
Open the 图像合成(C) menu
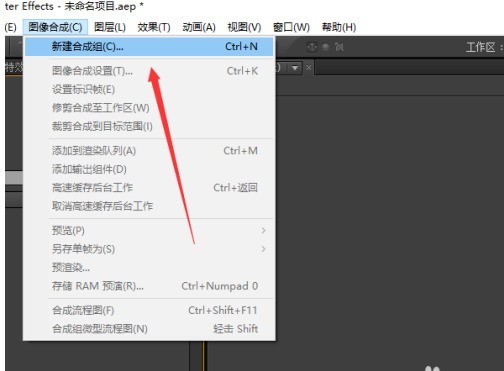click(x=55, y=27)
